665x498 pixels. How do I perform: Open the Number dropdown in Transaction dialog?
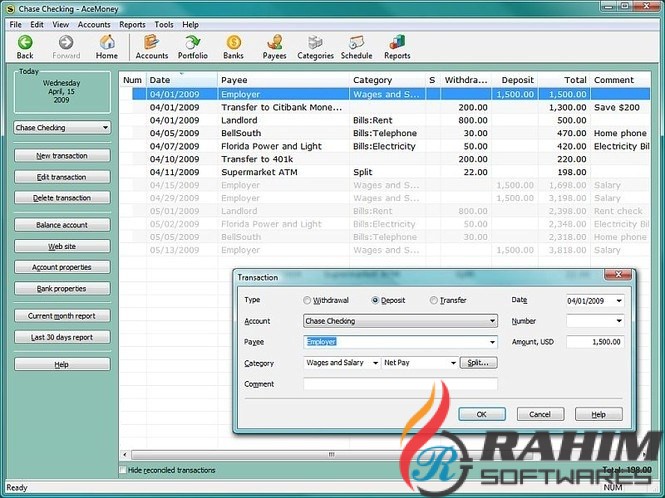pyautogui.click(x=619, y=321)
